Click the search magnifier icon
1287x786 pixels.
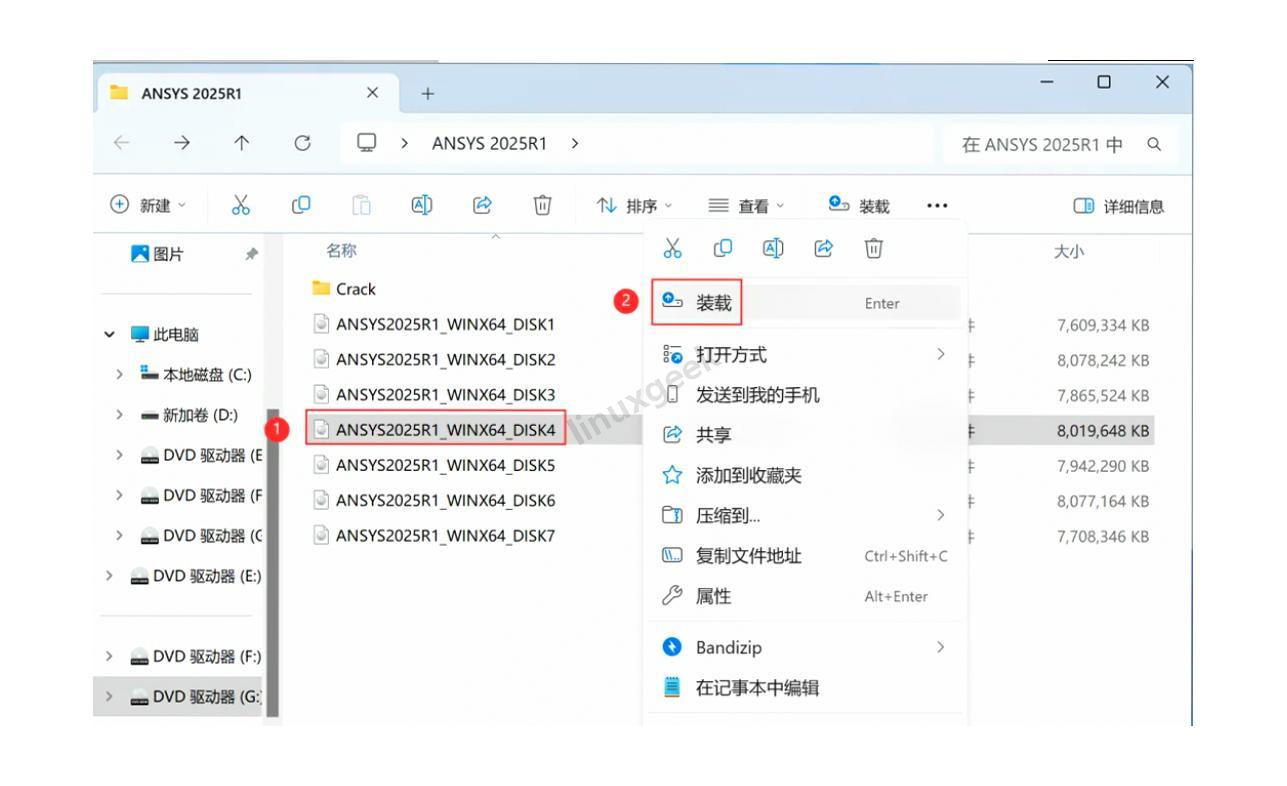coord(1154,144)
